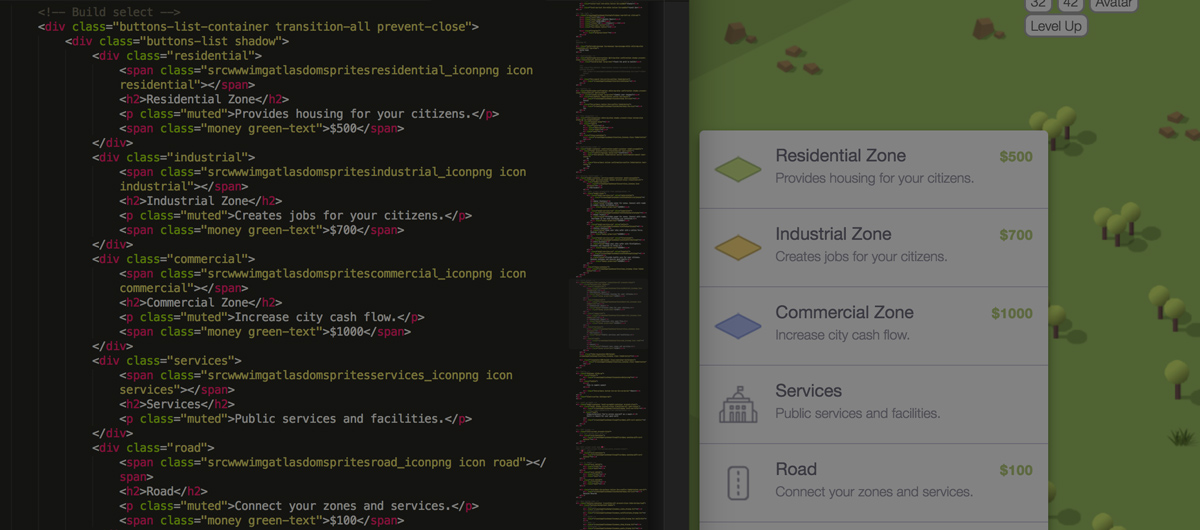Click the div class="residential" code line
The image size is (1200, 530).
[x=177, y=56]
